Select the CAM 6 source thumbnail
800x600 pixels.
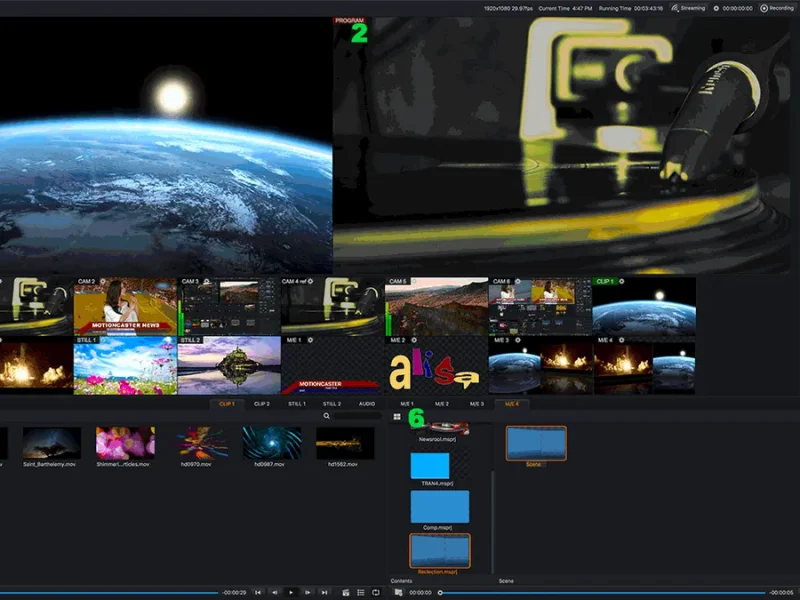click(x=540, y=306)
